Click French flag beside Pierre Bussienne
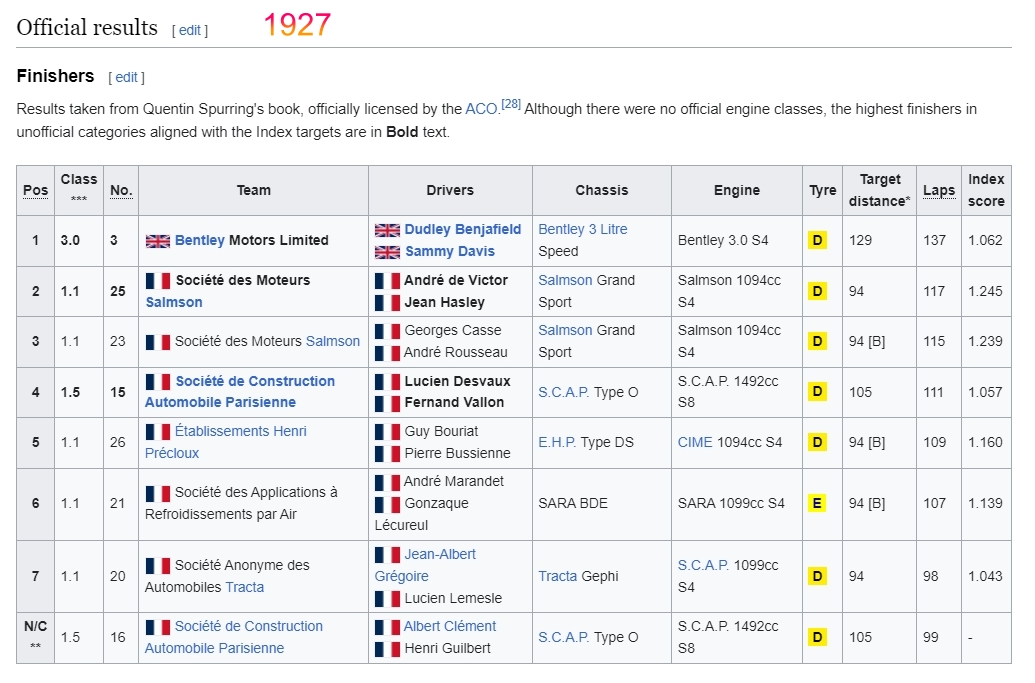The image size is (1035, 683). 387,454
